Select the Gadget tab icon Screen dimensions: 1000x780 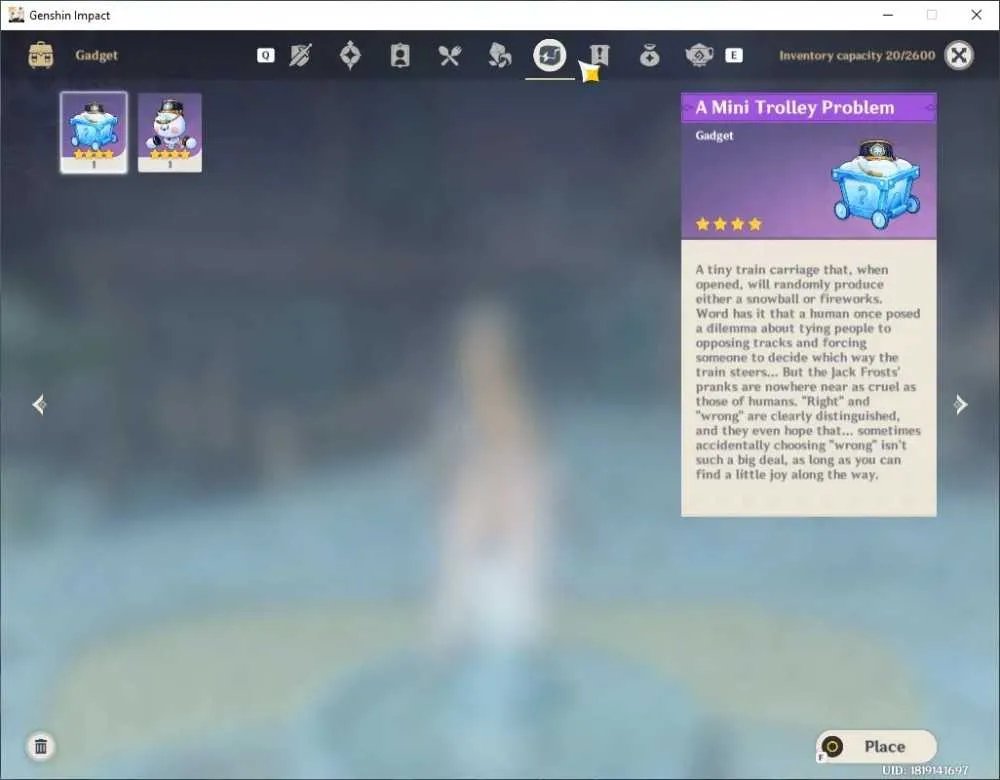(x=550, y=55)
